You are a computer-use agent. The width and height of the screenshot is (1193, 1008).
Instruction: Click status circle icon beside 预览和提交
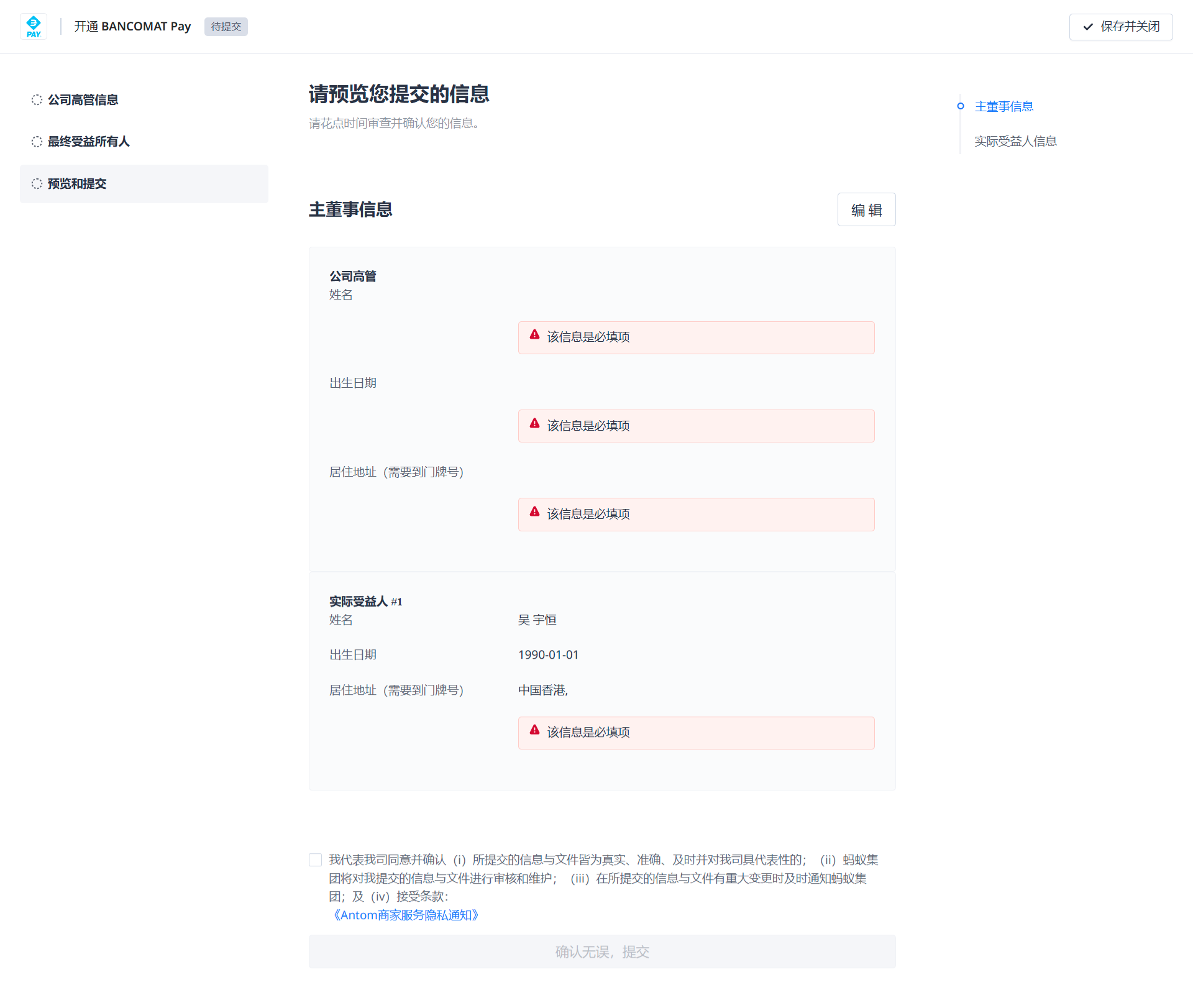[37, 184]
